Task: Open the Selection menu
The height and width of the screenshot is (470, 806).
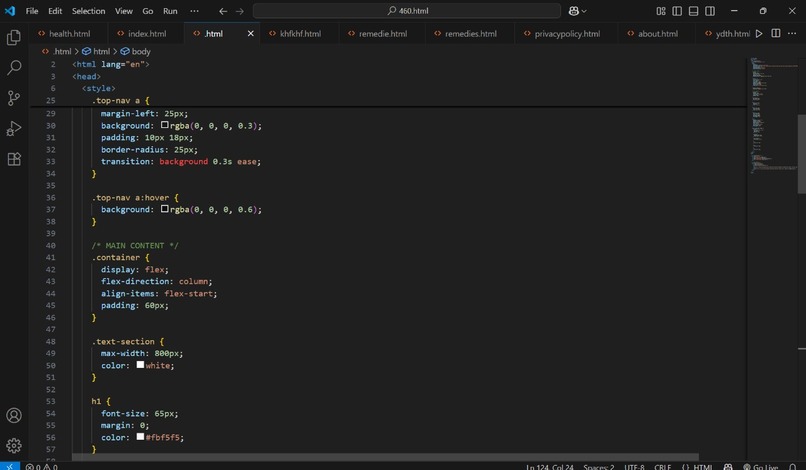Action: [x=88, y=11]
